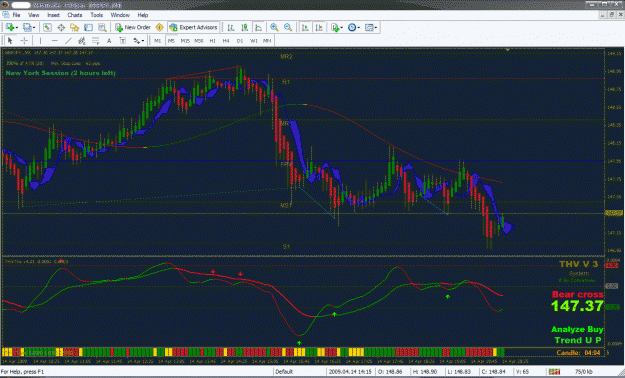625x378 pixels.
Task: Click the "75/0 kb" traffic value
Action: point(584,372)
